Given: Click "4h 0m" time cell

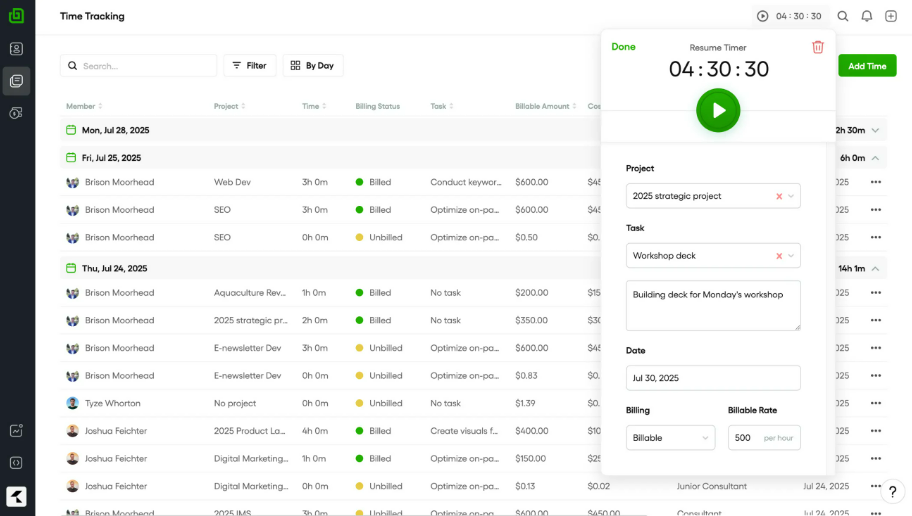Looking at the screenshot, I should 315,431.
